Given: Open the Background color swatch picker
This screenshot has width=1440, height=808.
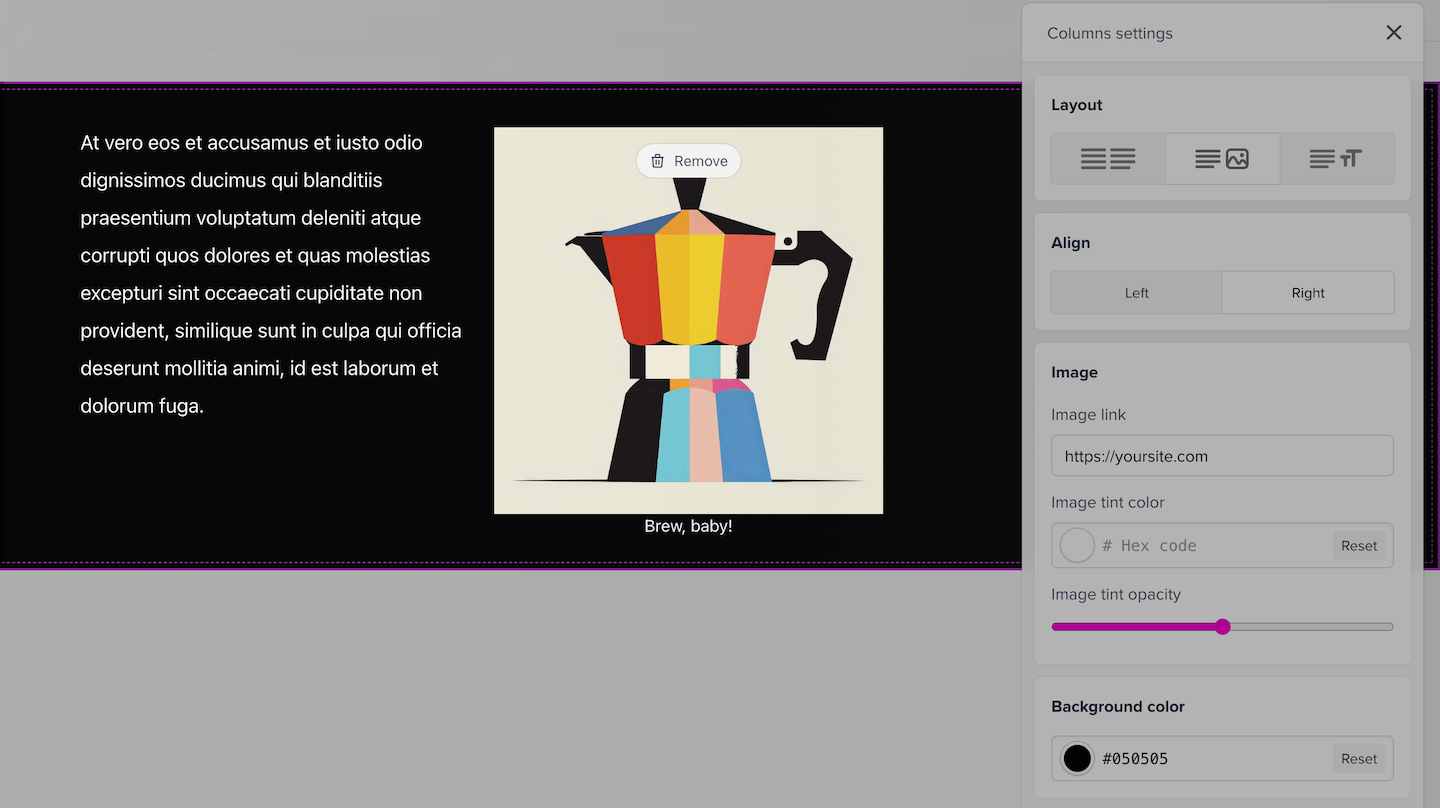Looking at the screenshot, I should coord(1077,759).
